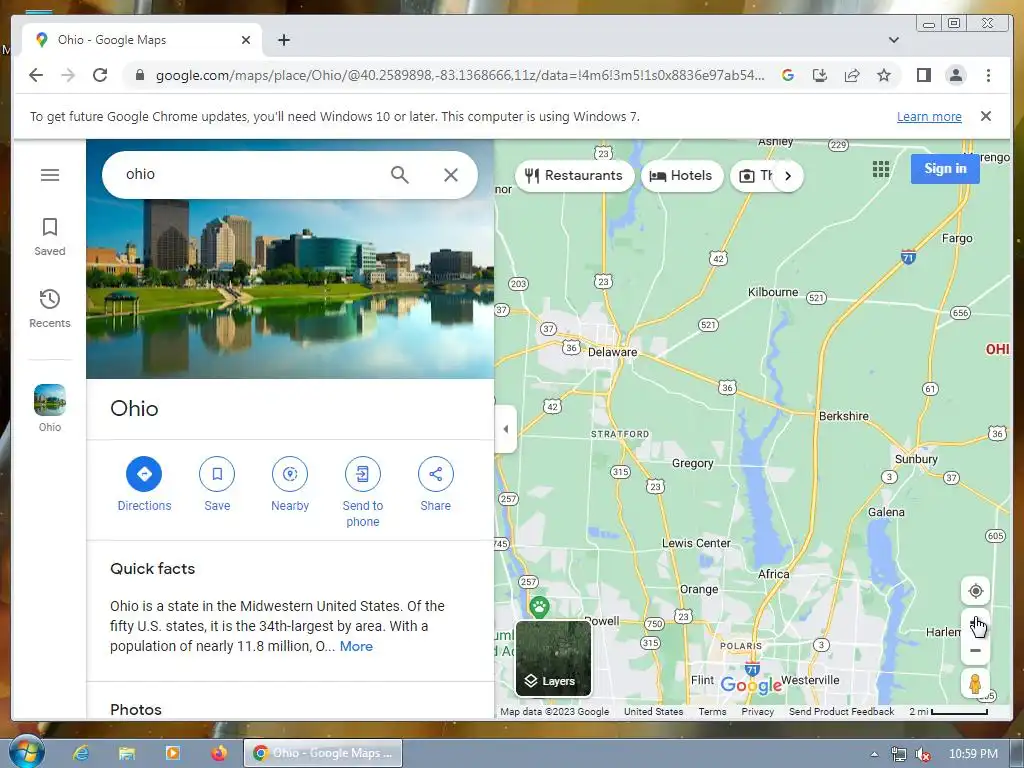
Task: Click Send Product Feedback link
Action: (841, 711)
